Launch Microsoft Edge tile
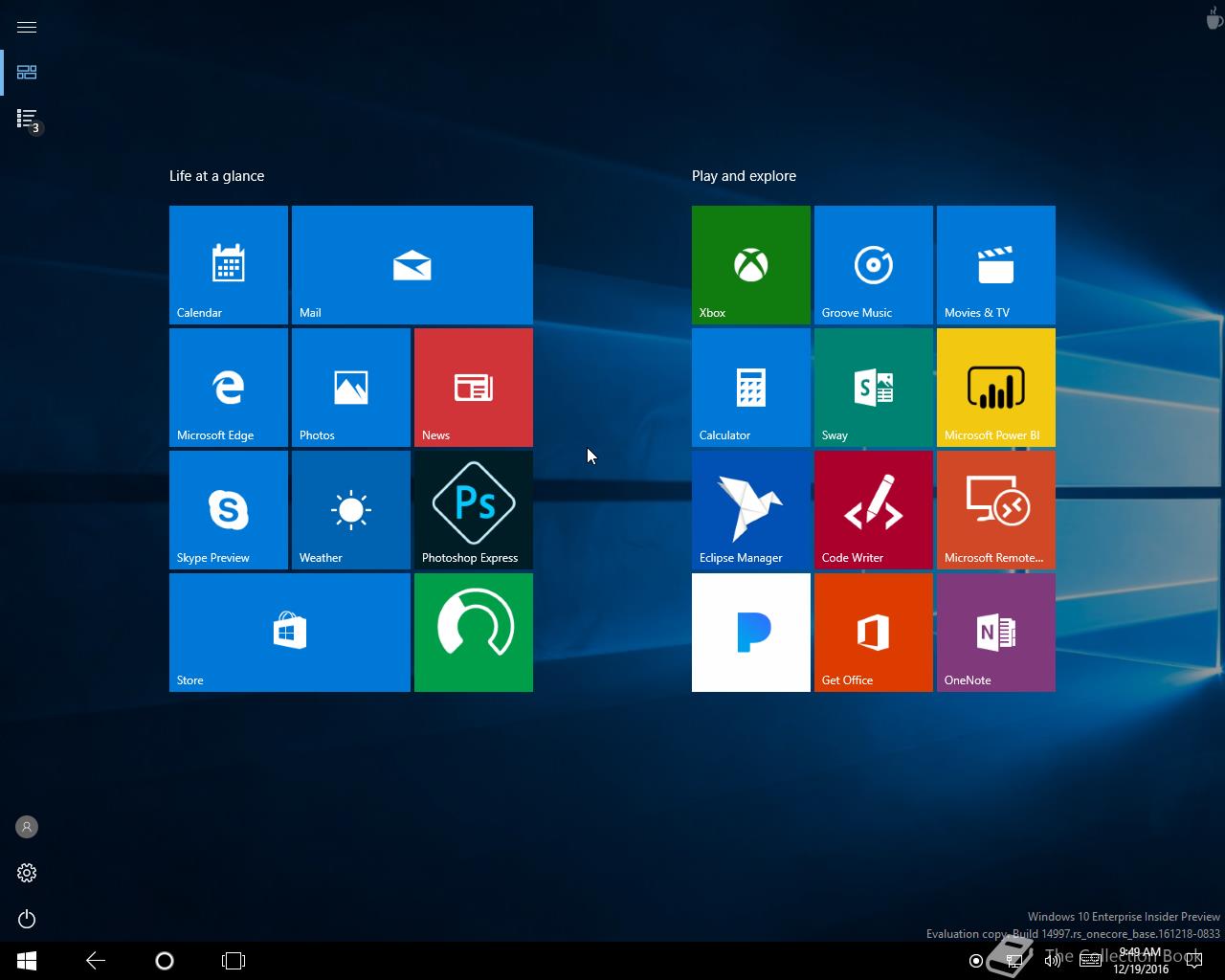Image resolution: width=1225 pixels, height=980 pixels. coord(229,388)
